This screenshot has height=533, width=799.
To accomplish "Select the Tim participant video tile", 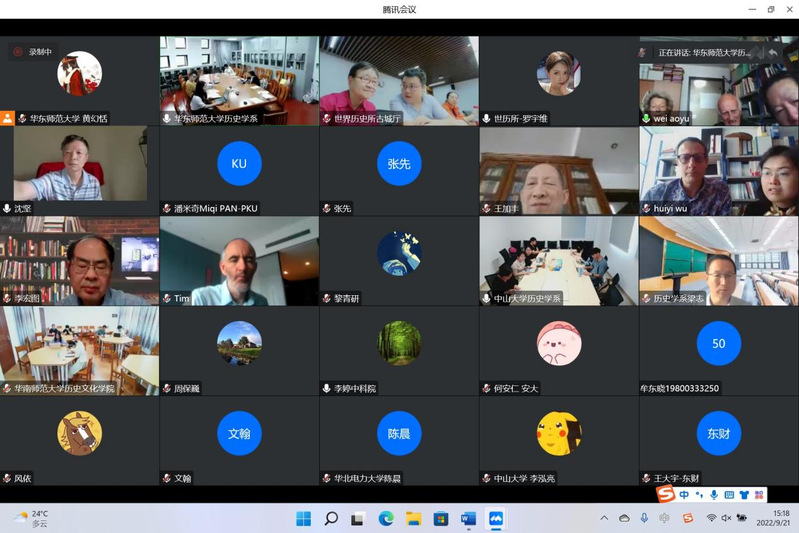I will click(239, 260).
